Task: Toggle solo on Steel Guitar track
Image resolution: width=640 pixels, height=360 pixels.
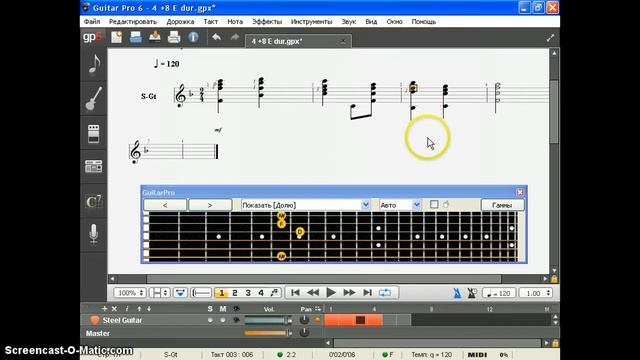Action: 210,320
